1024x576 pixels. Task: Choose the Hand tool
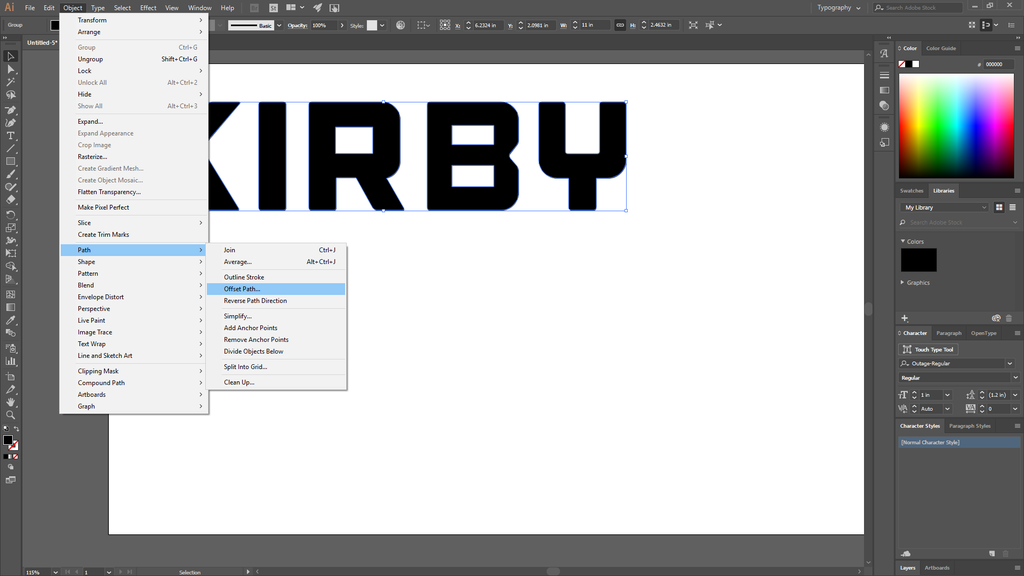(11, 402)
